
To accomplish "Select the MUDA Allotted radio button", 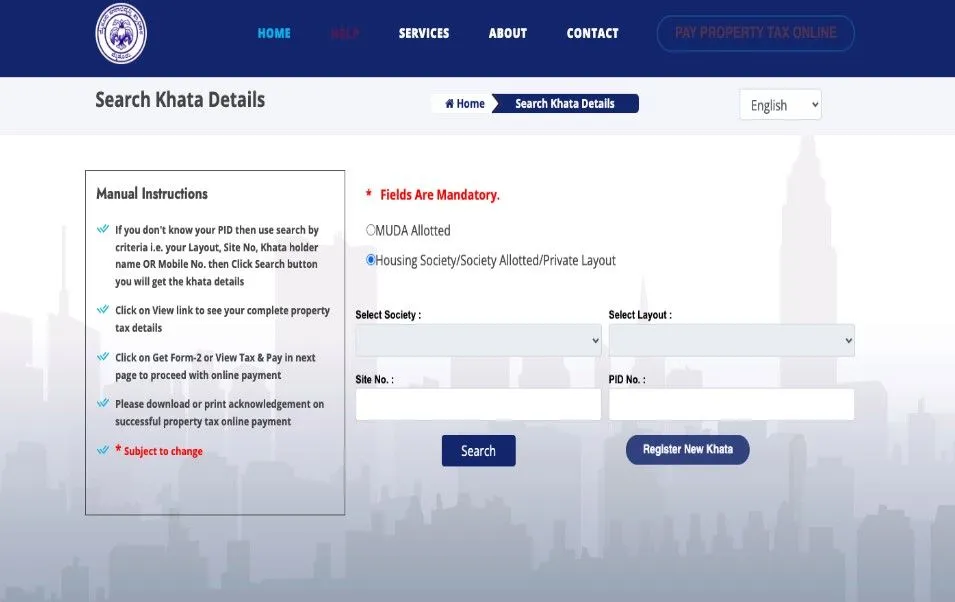I will pos(371,230).
